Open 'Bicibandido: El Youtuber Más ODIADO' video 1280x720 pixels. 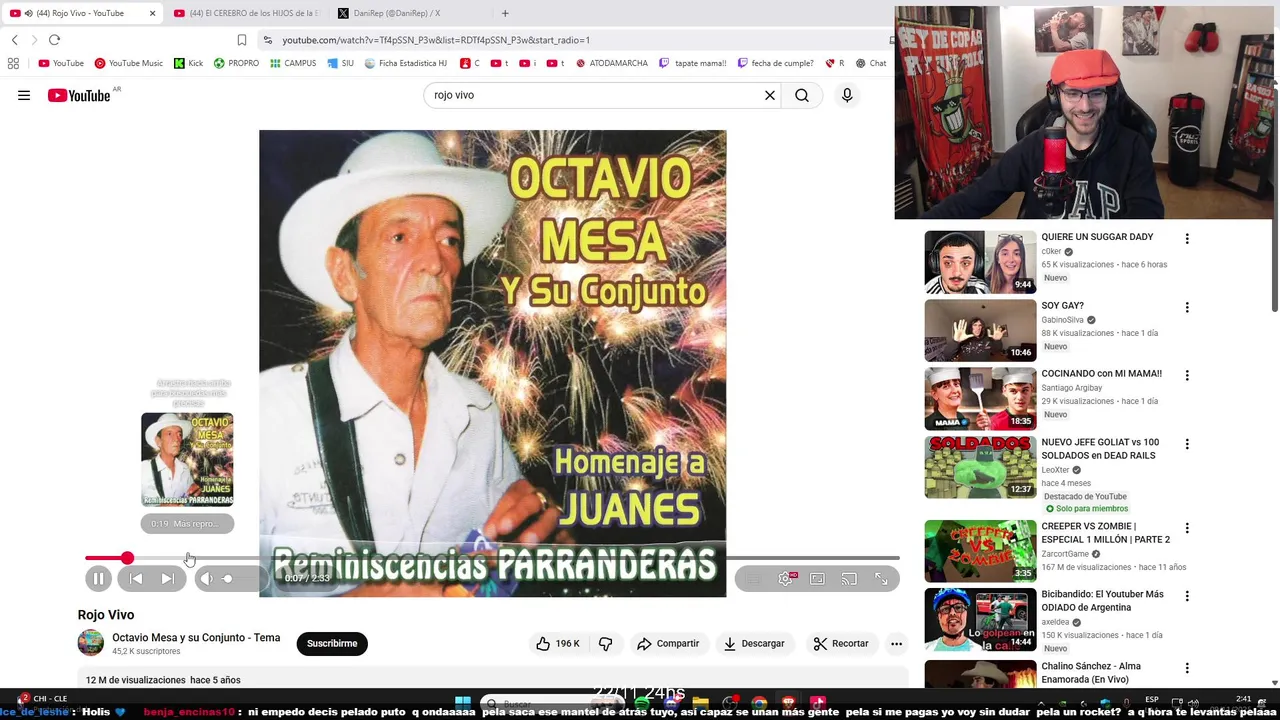coord(980,619)
